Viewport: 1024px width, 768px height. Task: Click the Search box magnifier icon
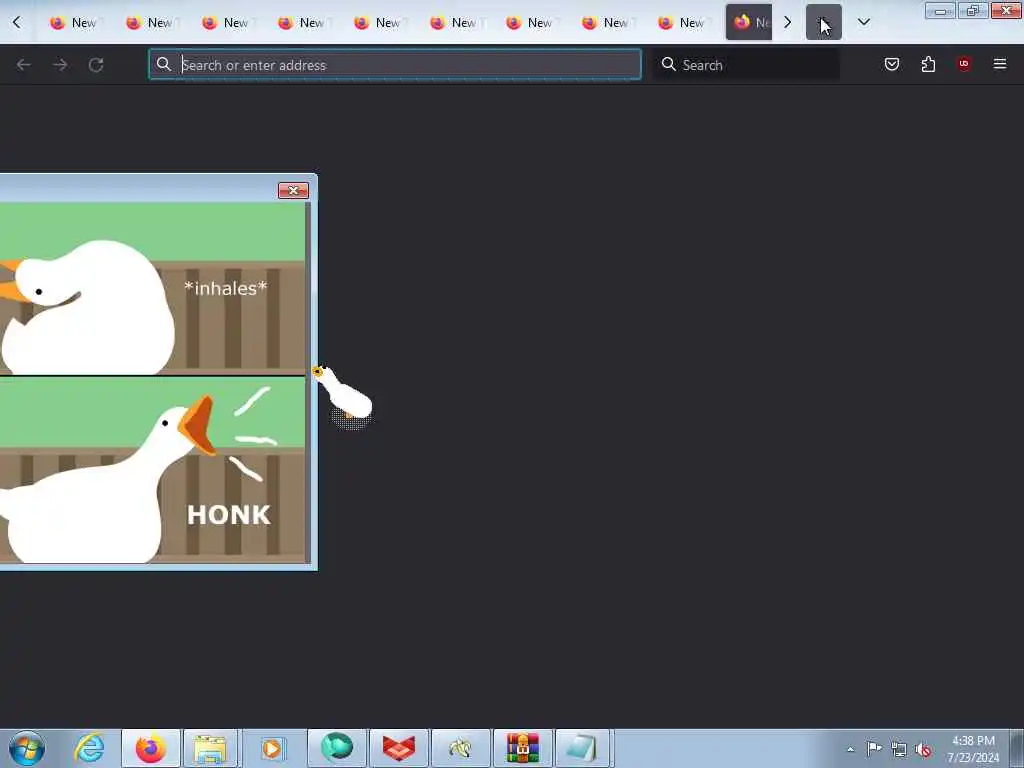coord(669,64)
